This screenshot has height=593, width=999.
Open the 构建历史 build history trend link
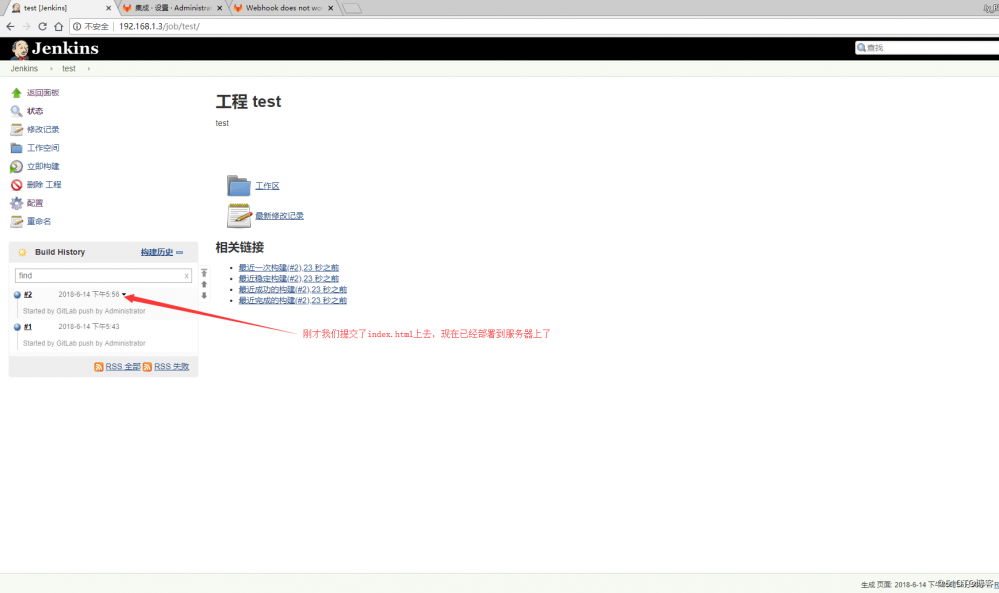tap(157, 252)
